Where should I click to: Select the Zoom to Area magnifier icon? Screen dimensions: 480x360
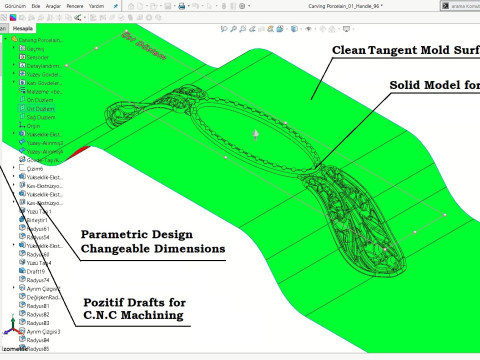233,29
